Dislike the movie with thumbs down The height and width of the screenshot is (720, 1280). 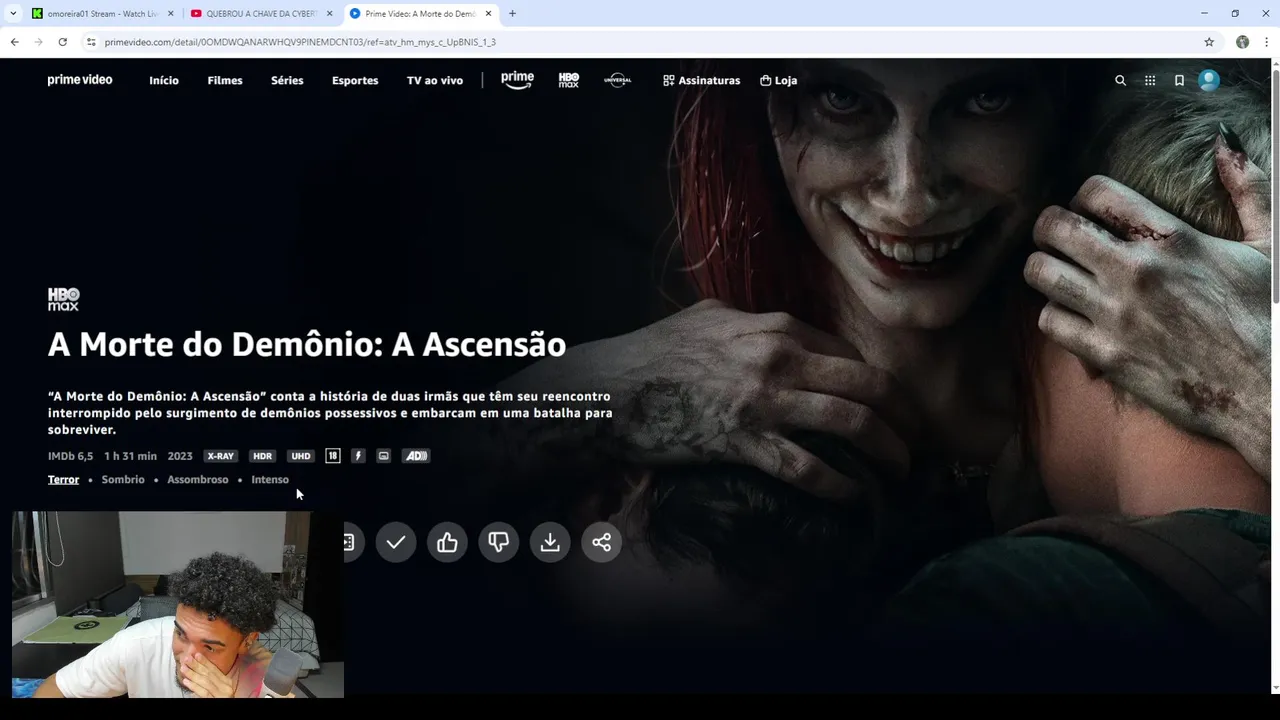pyautogui.click(x=499, y=542)
